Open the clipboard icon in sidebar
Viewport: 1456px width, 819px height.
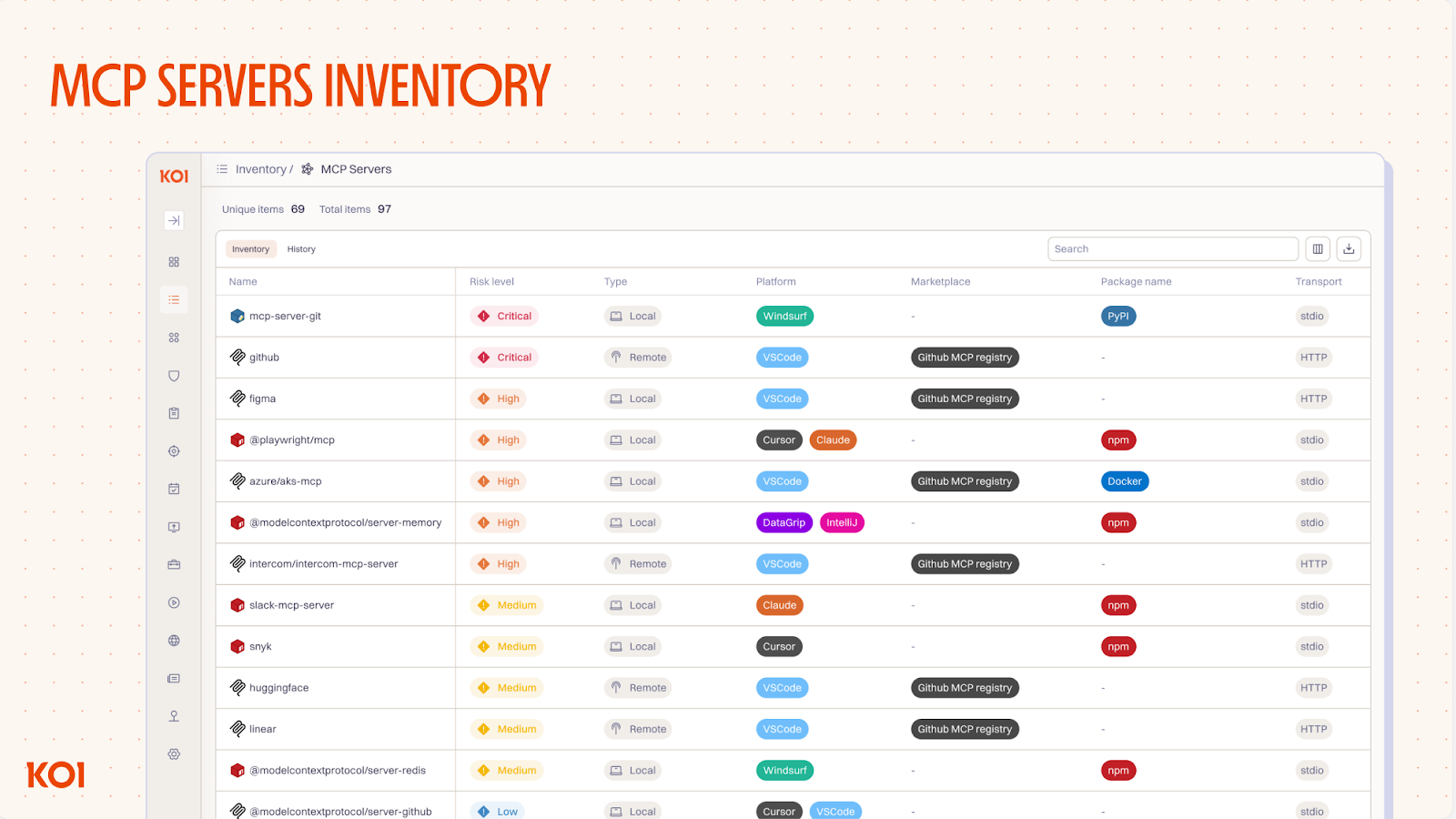[x=174, y=413]
